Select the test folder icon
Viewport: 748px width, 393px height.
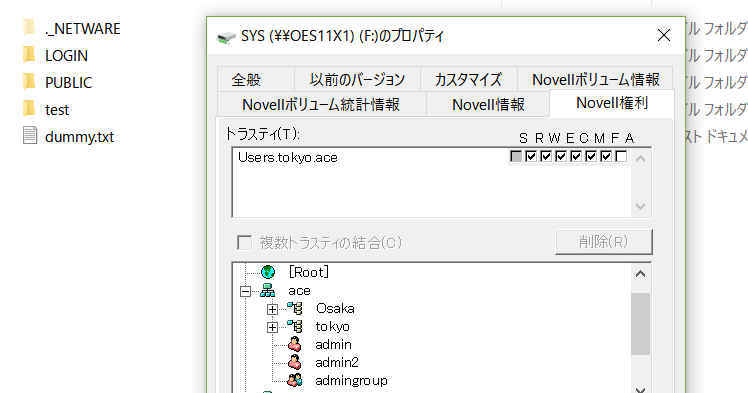(29, 109)
